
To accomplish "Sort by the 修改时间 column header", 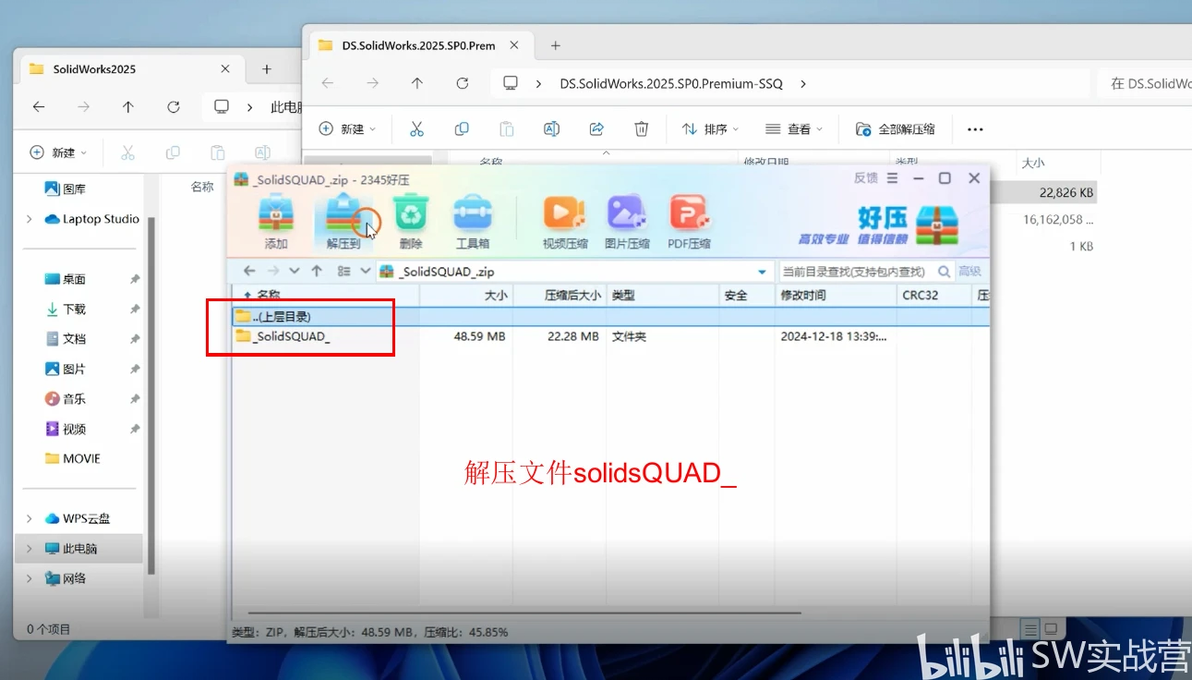I will tap(835, 295).
